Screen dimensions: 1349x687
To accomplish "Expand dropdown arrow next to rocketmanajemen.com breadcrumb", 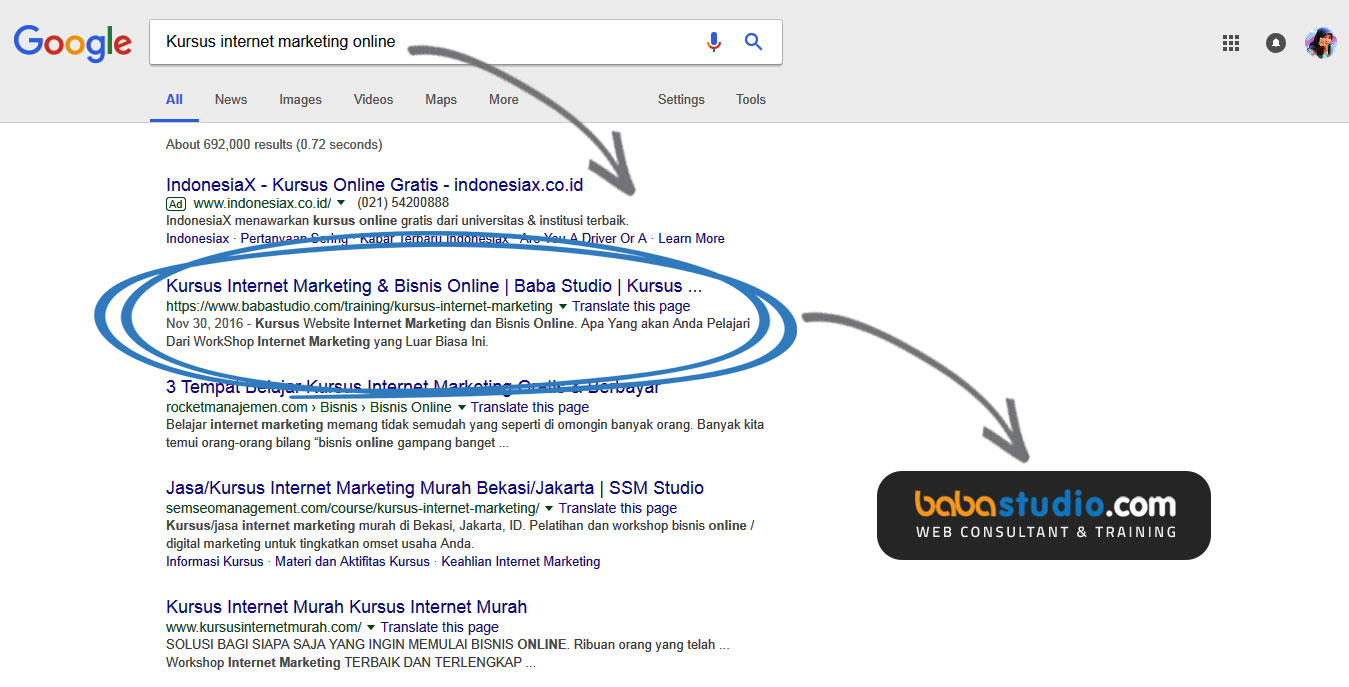I will pos(462,408).
